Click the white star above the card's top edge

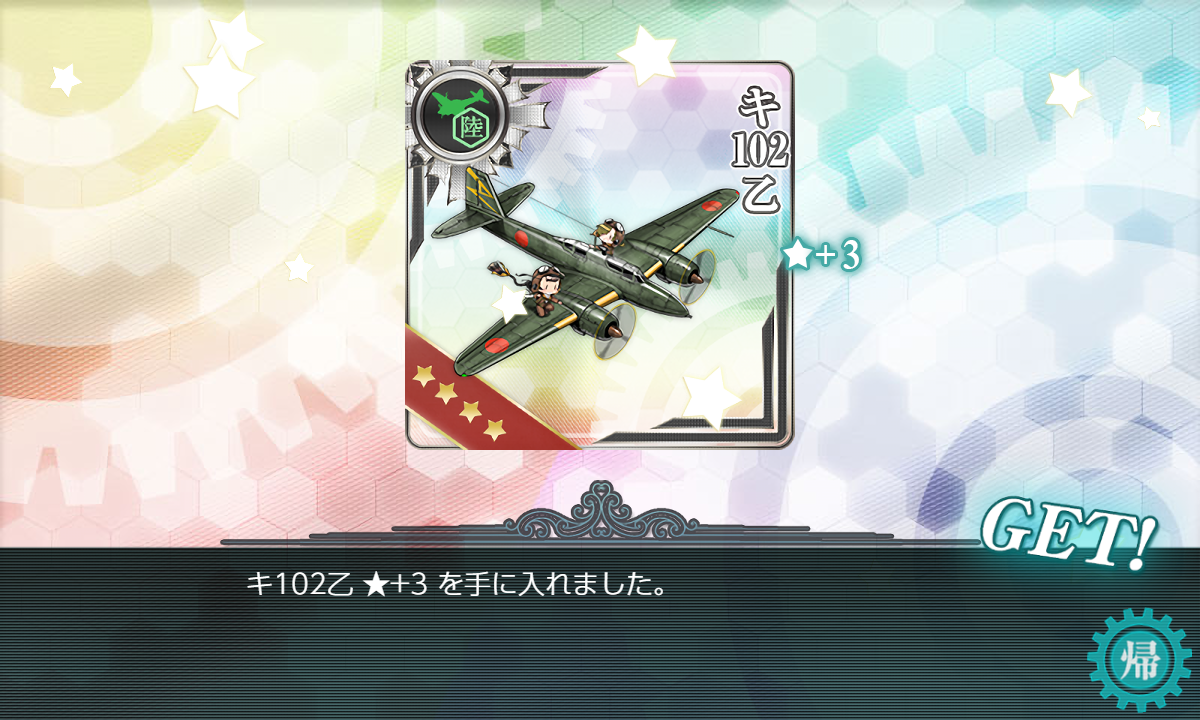(x=647, y=53)
